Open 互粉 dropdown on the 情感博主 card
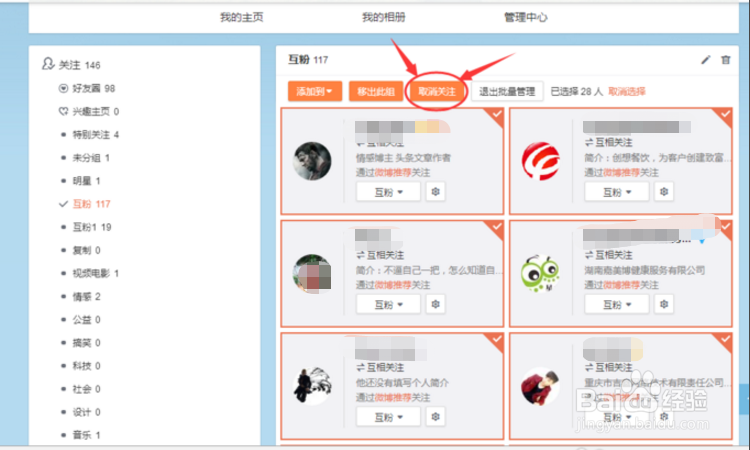Image resolution: width=750 pixels, height=450 pixels. (388, 192)
